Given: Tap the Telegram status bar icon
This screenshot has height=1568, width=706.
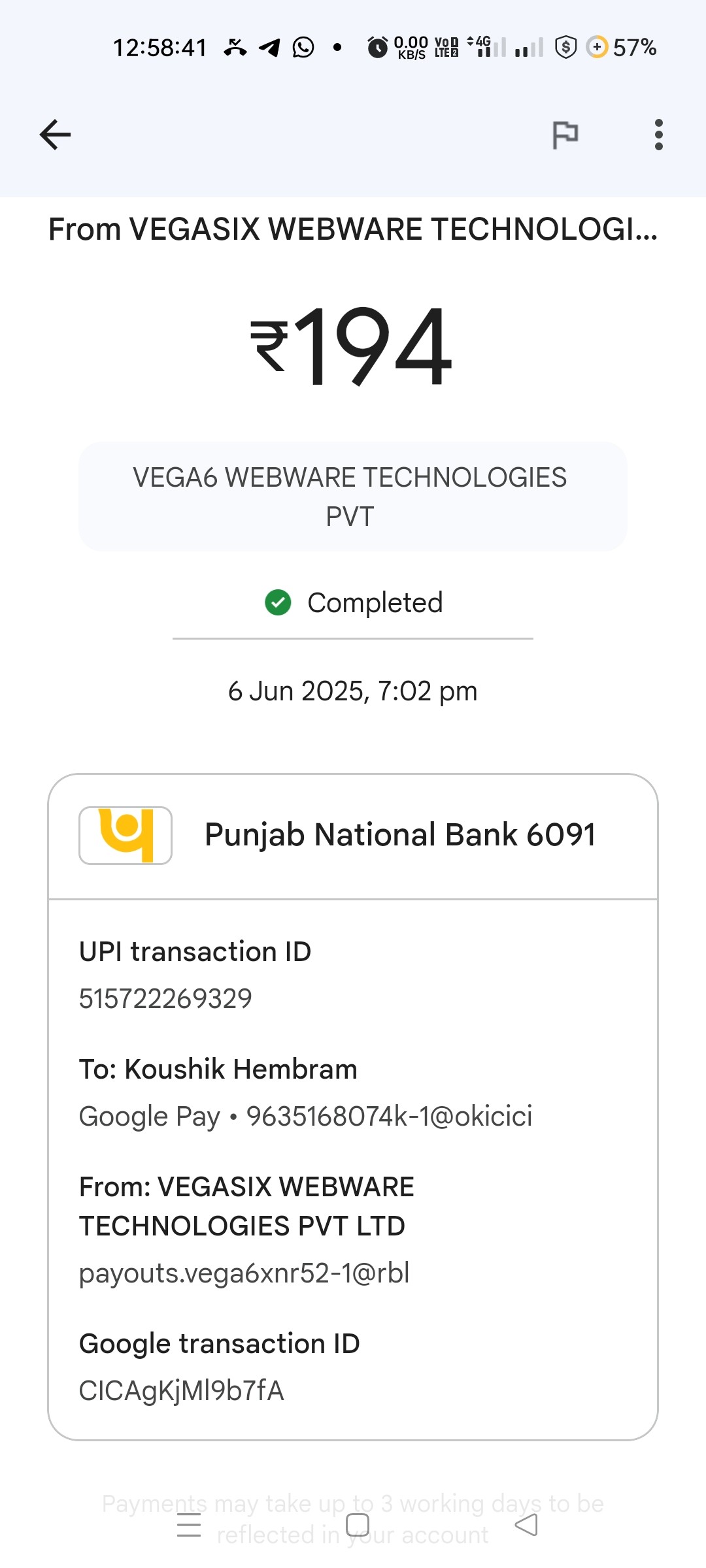Looking at the screenshot, I should pyautogui.click(x=269, y=47).
